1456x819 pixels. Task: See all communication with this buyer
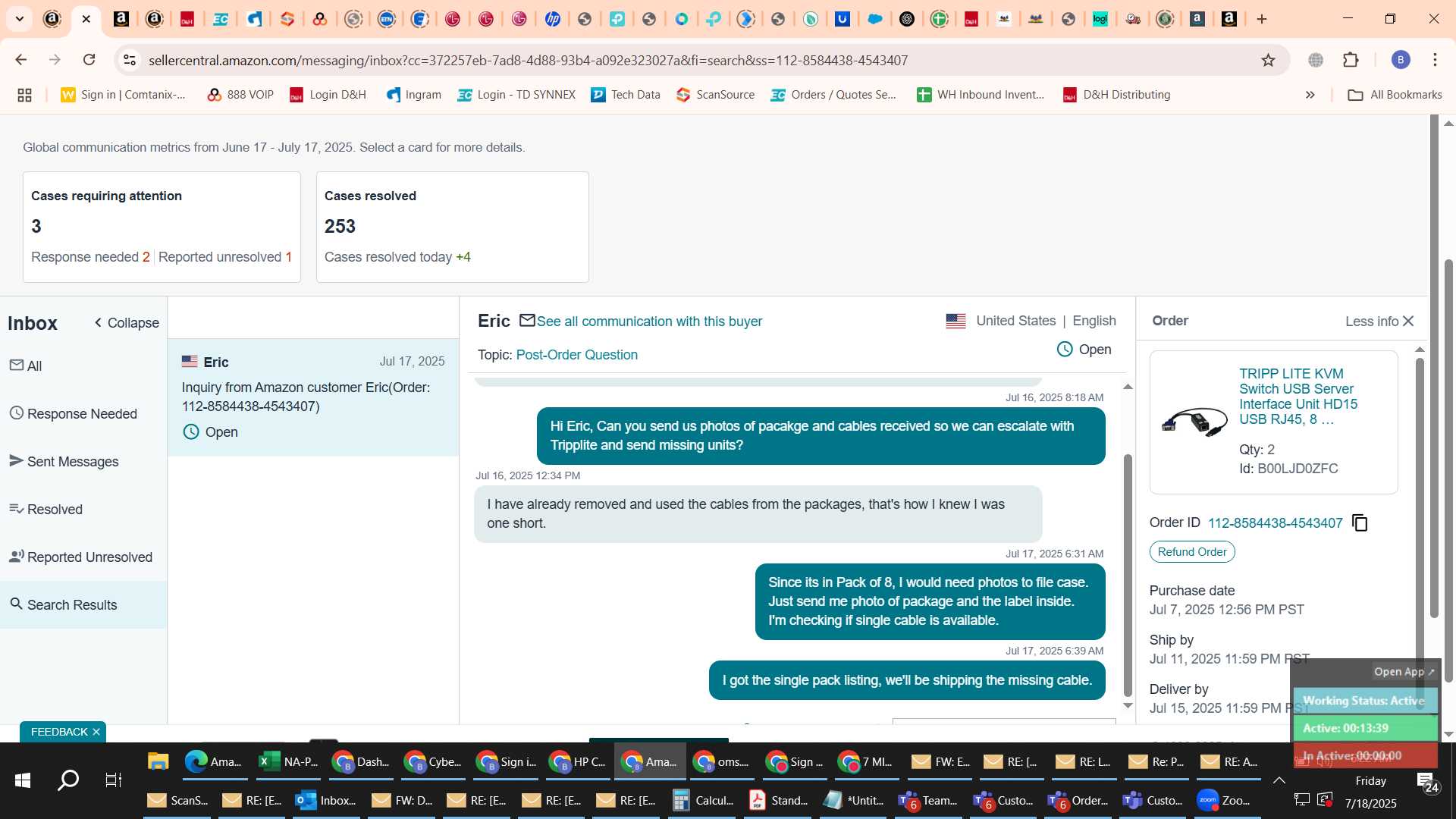pyautogui.click(x=649, y=322)
